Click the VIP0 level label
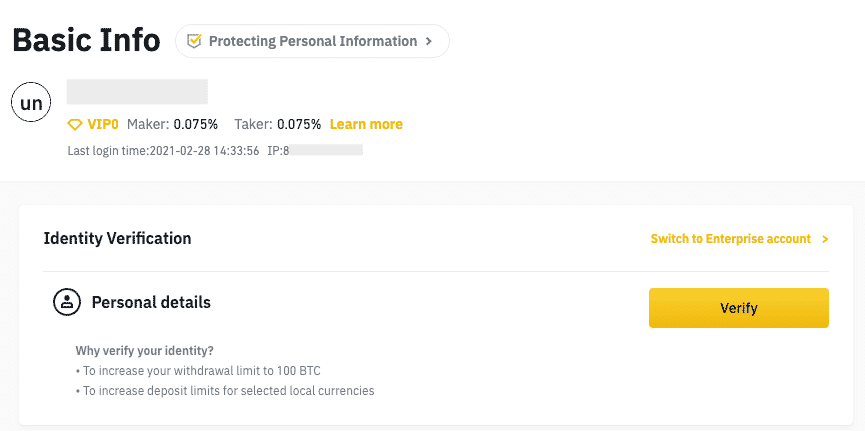This screenshot has width=865, height=431. click(x=103, y=124)
